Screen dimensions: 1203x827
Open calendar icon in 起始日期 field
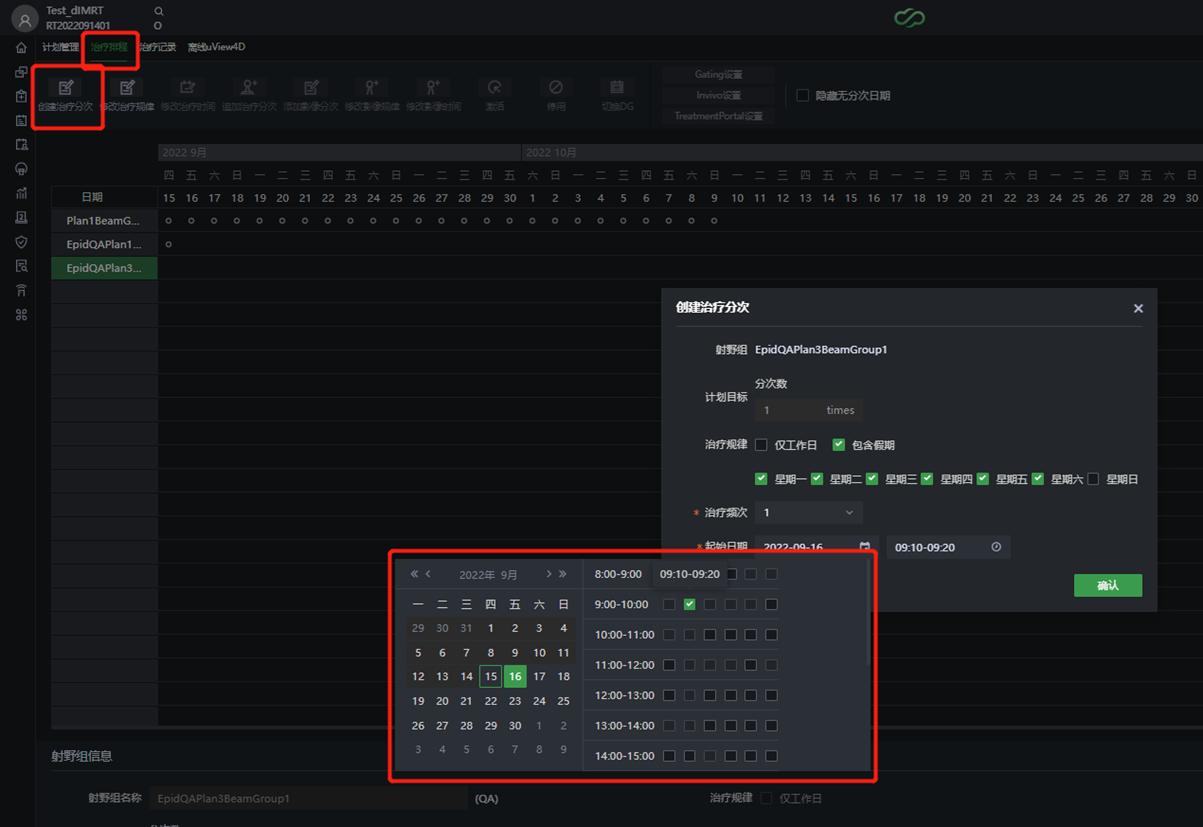pyautogui.click(x=865, y=547)
